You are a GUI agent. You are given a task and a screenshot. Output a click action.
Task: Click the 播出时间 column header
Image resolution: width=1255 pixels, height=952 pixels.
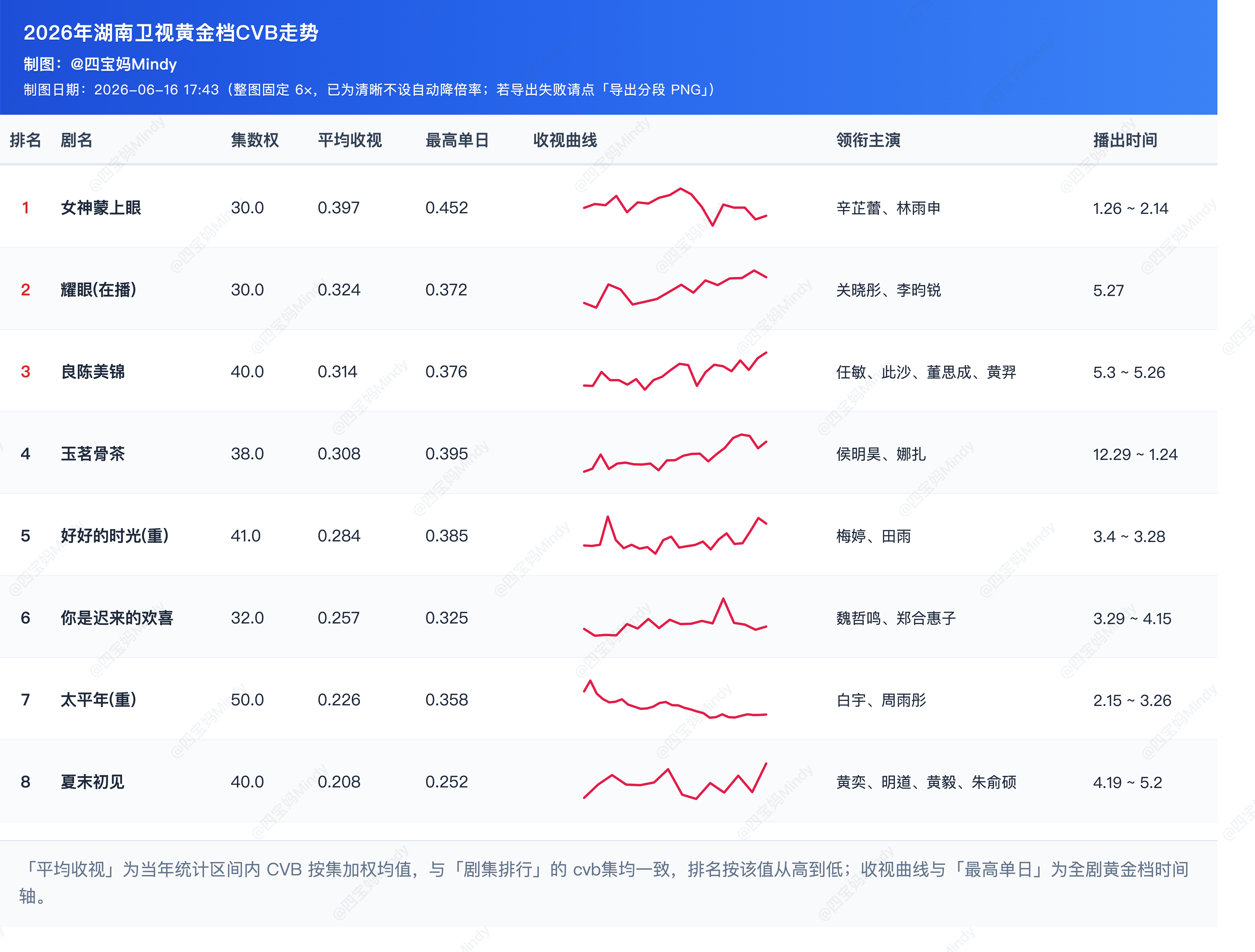(1125, 140)
